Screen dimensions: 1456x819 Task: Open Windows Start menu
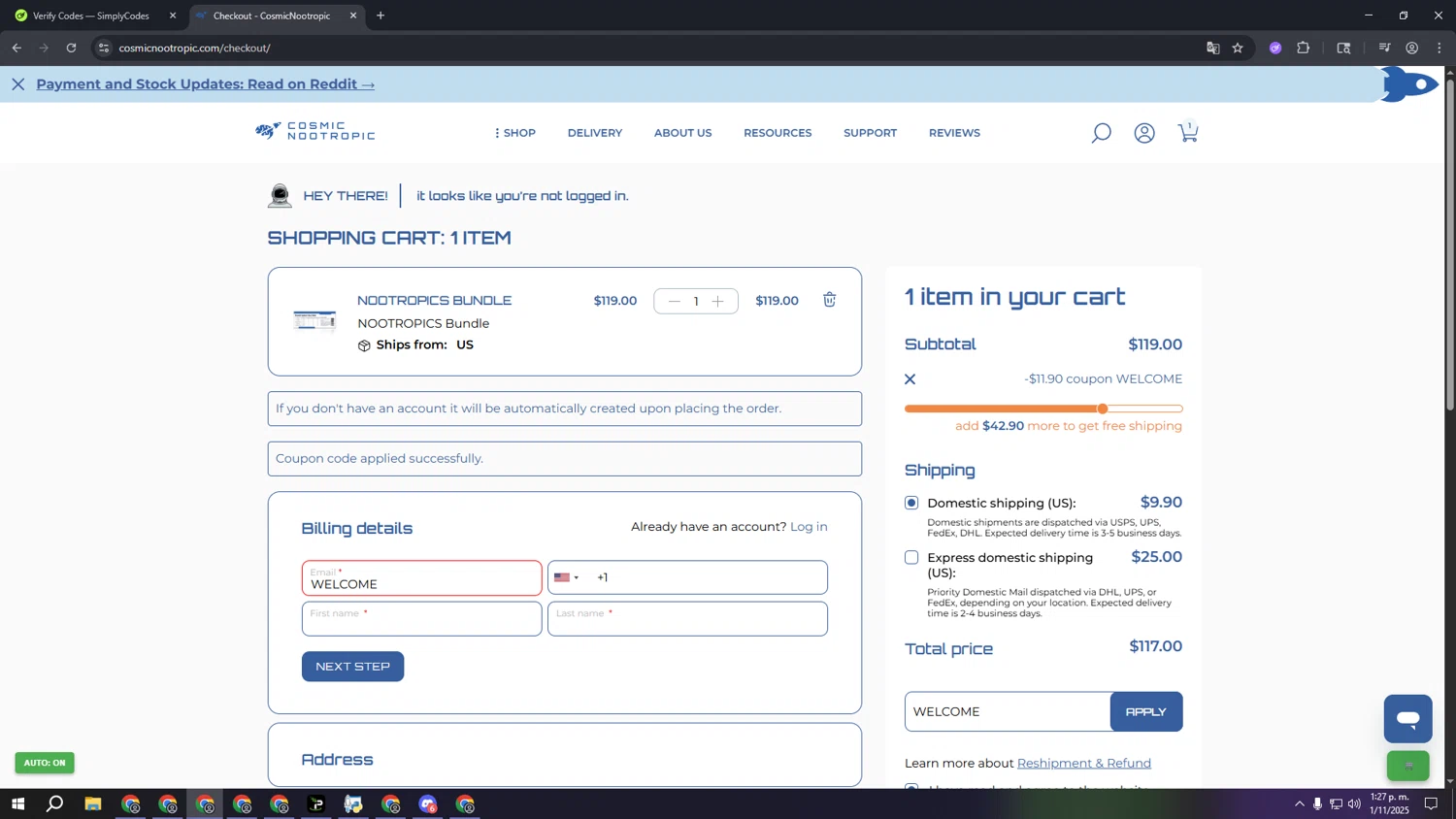click(17, 804)
